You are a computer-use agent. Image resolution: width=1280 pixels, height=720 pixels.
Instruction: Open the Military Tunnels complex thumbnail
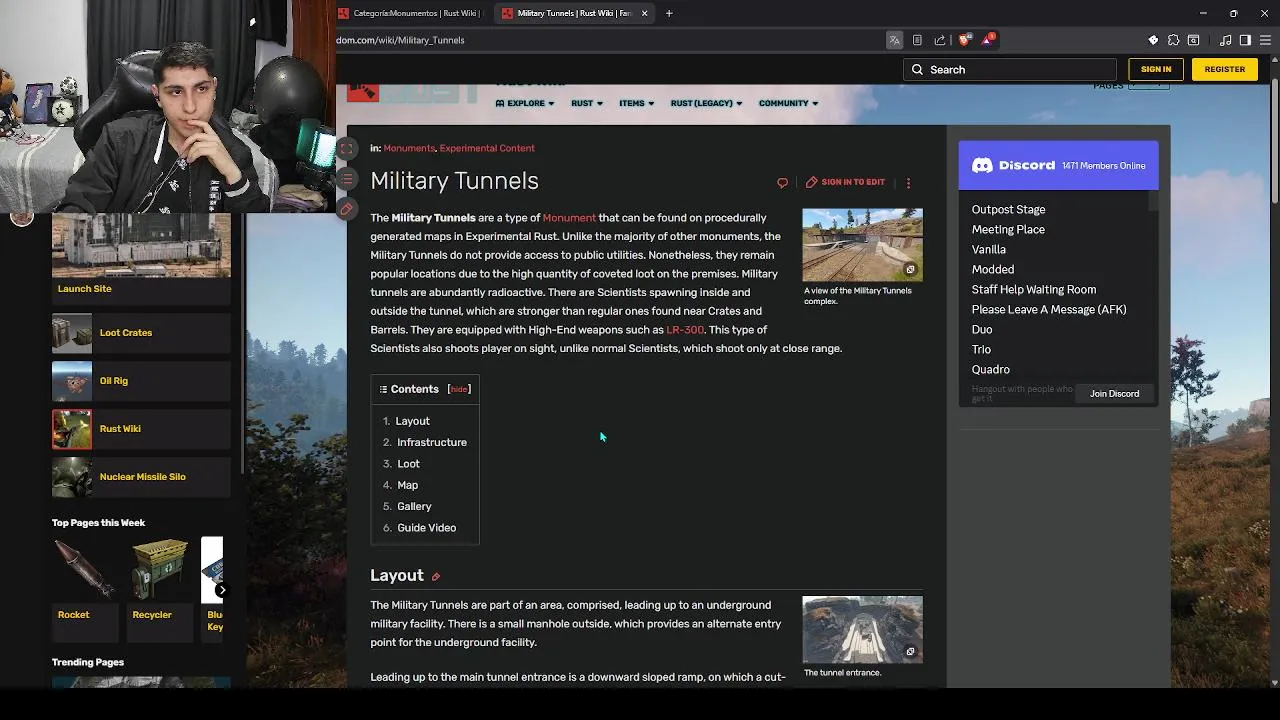tap(862, 245)
